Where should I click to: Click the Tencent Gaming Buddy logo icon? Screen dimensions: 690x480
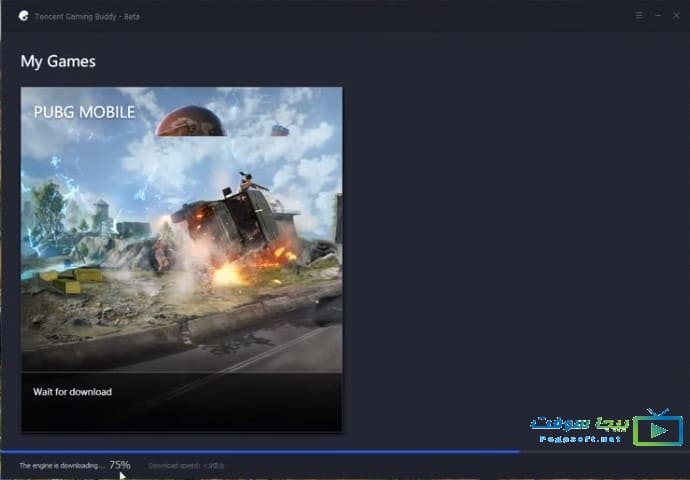(24, 16)
